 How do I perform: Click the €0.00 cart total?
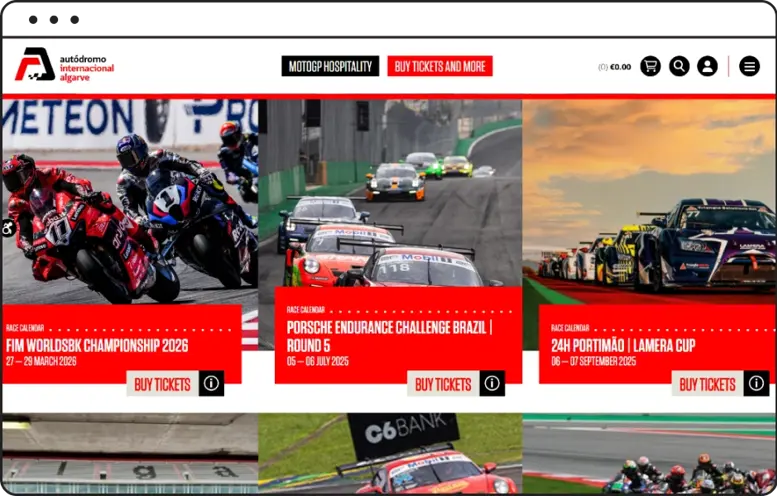coord(620,67)
